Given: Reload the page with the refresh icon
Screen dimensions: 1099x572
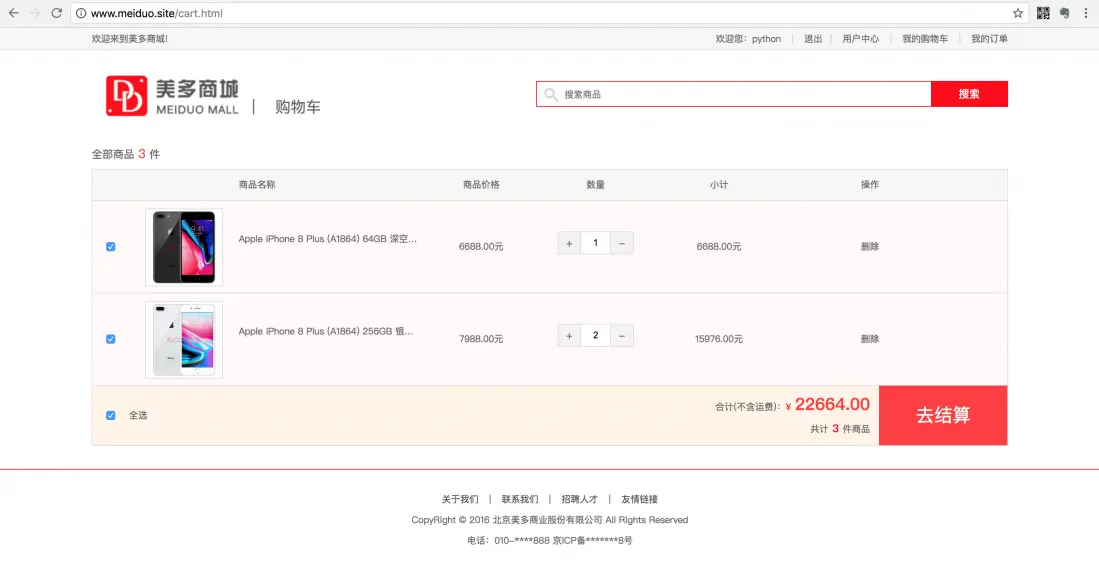Looking at the screenshot, I should click(x=57, y=13).
